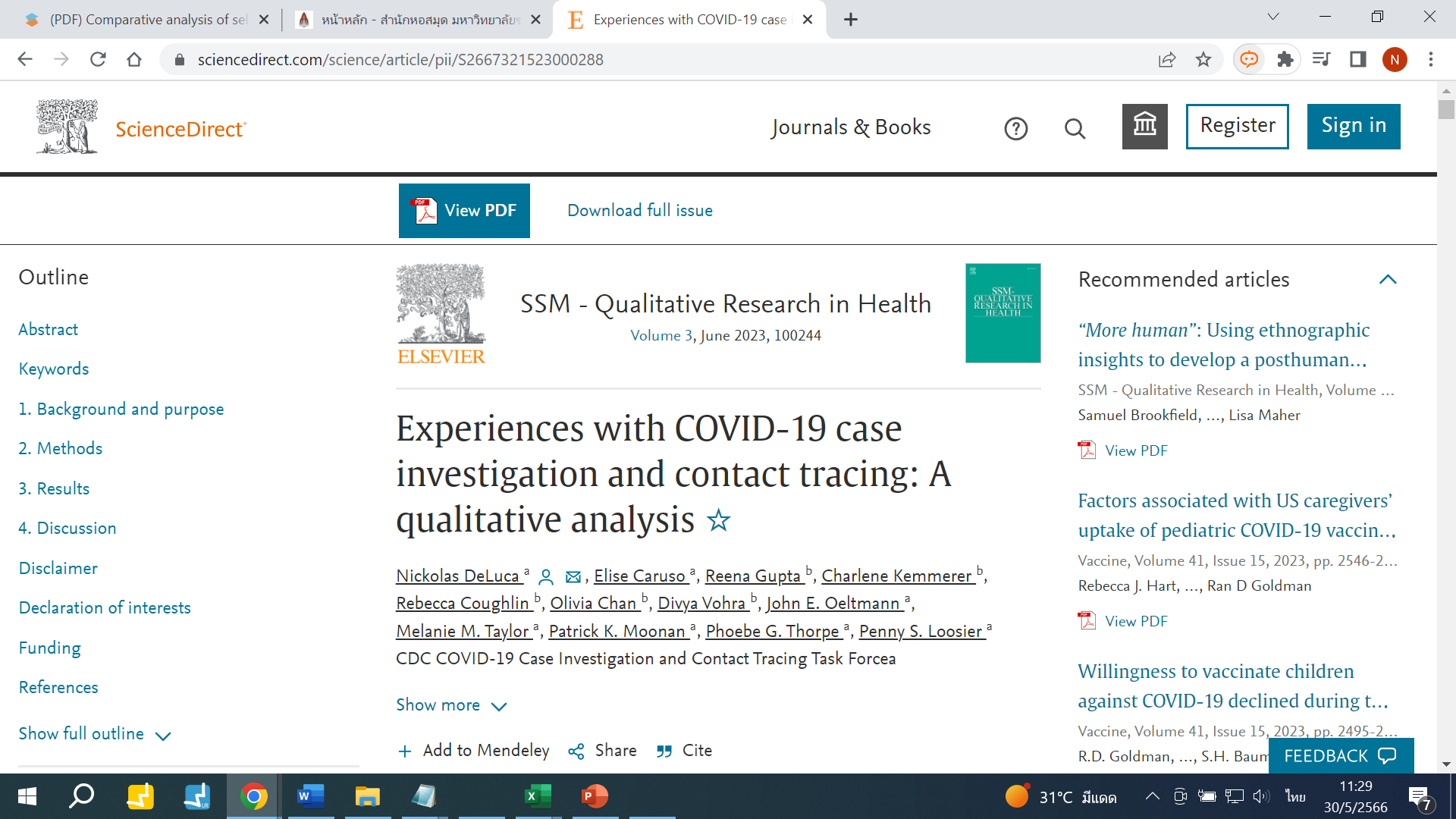The width and height of the screenshot is (1456, 819).
Task: Click the Cite button
Action: (x=685, y=751)
